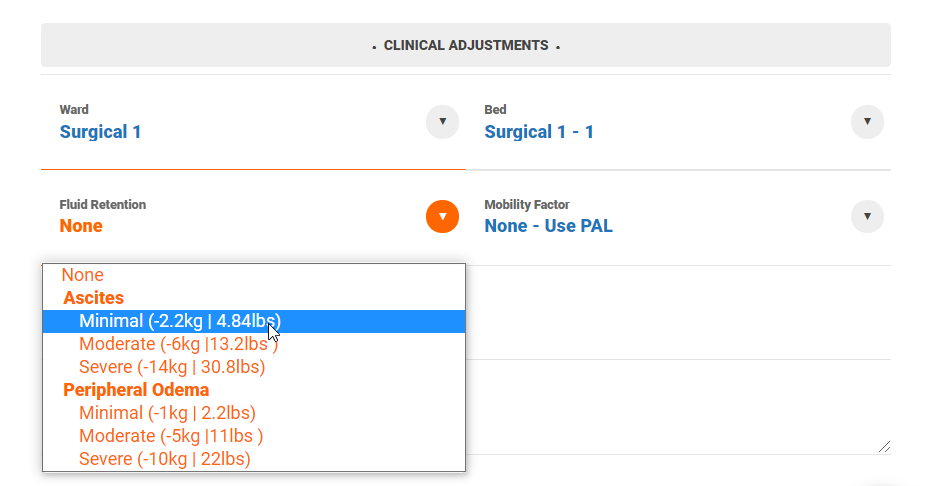Click the Surgical 1 - 1 bed value

point(539,132)
